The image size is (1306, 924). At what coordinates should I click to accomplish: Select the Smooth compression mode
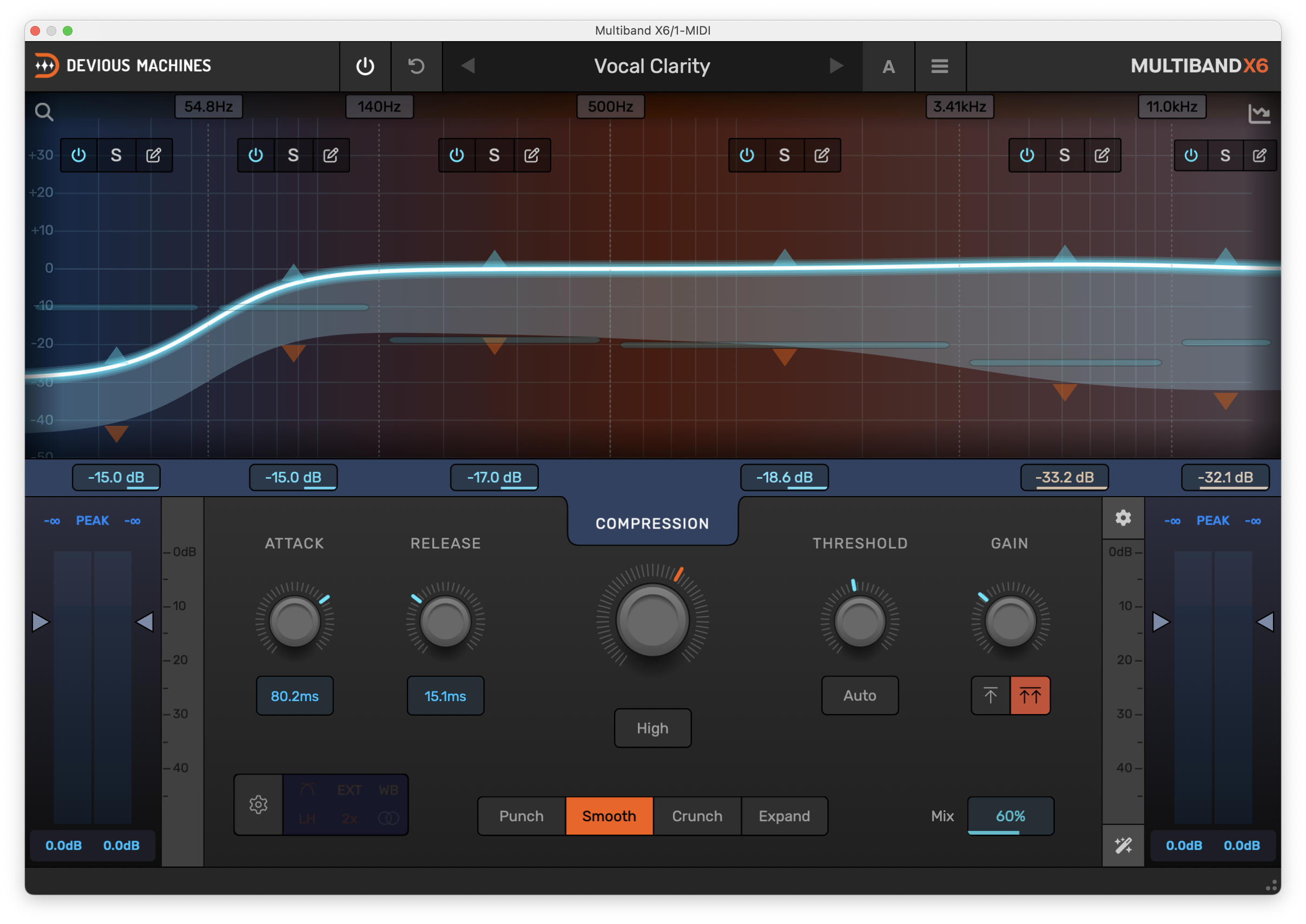point(609,816)
